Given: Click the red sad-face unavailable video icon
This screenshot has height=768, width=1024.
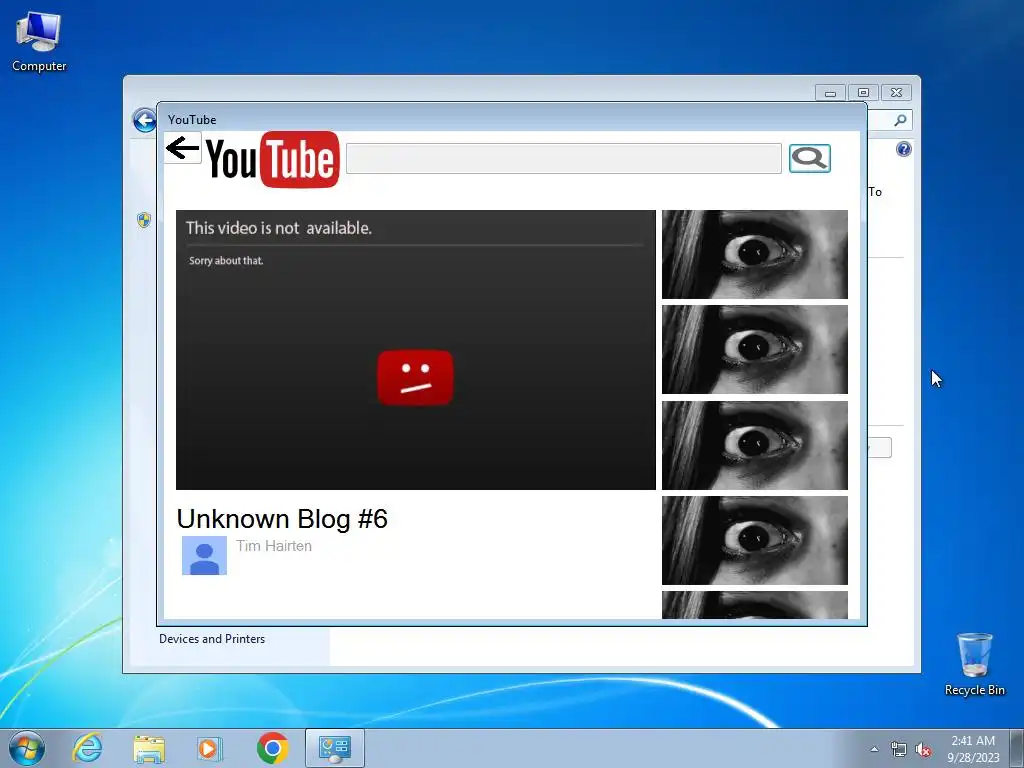Looking at the screenshot, I should tap(415, 378).
